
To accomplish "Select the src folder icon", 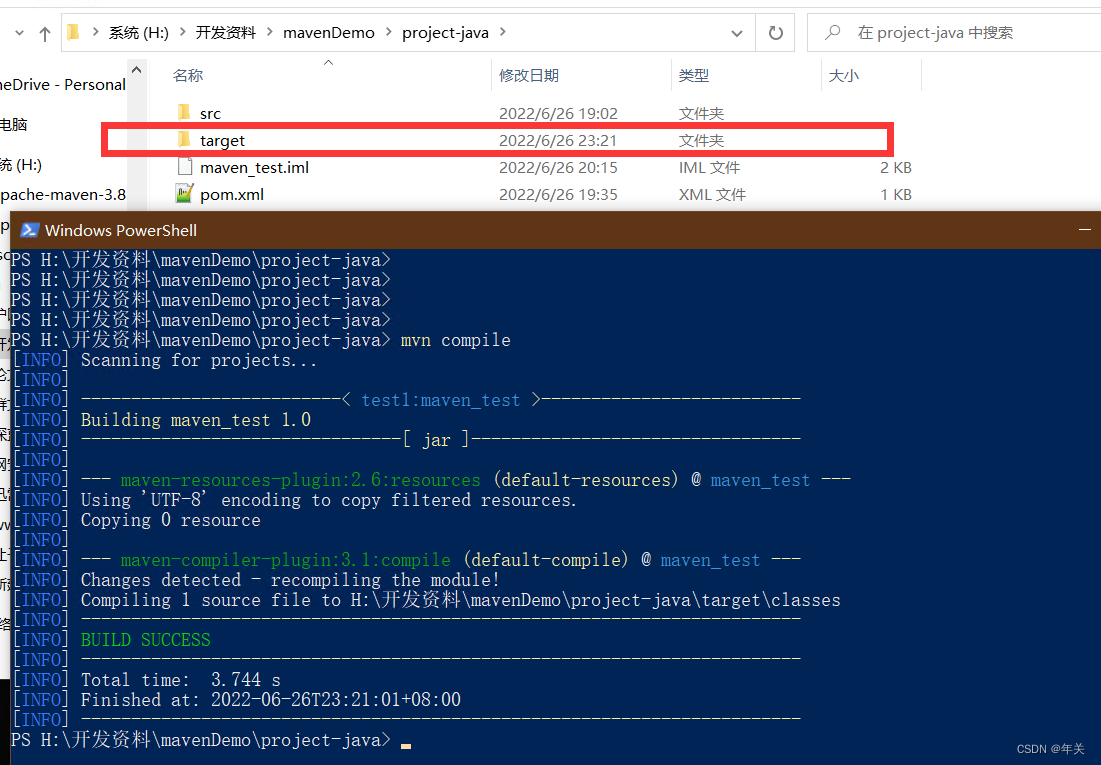I will tap(185, 112).
